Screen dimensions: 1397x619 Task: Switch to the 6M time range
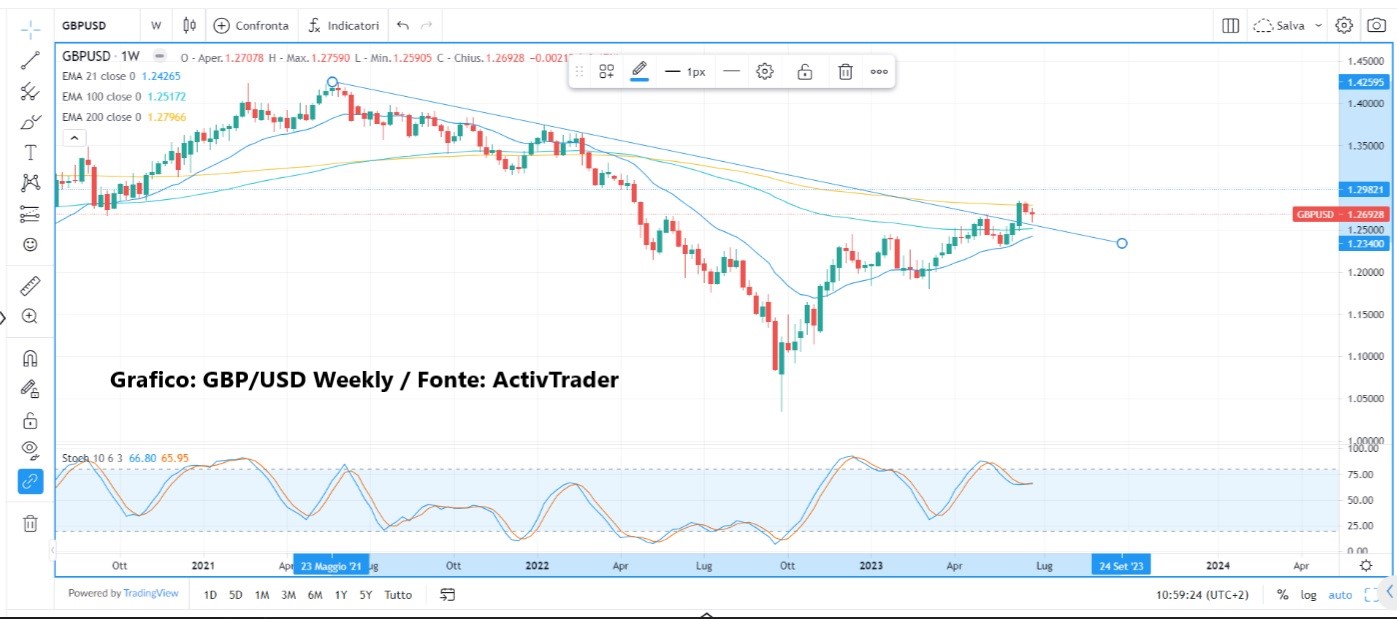pos(314,595)
